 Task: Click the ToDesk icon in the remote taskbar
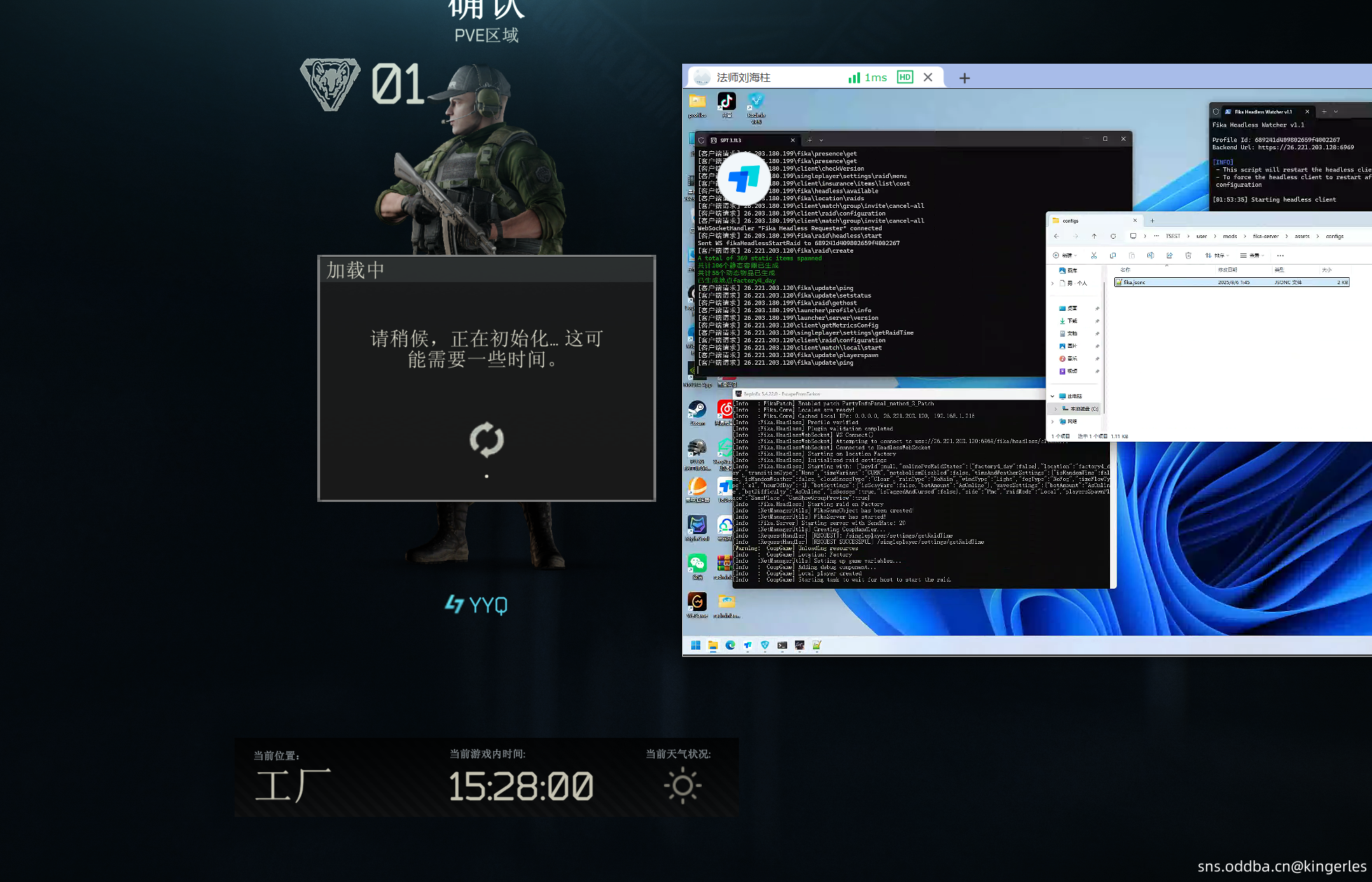tap(748, 645)
